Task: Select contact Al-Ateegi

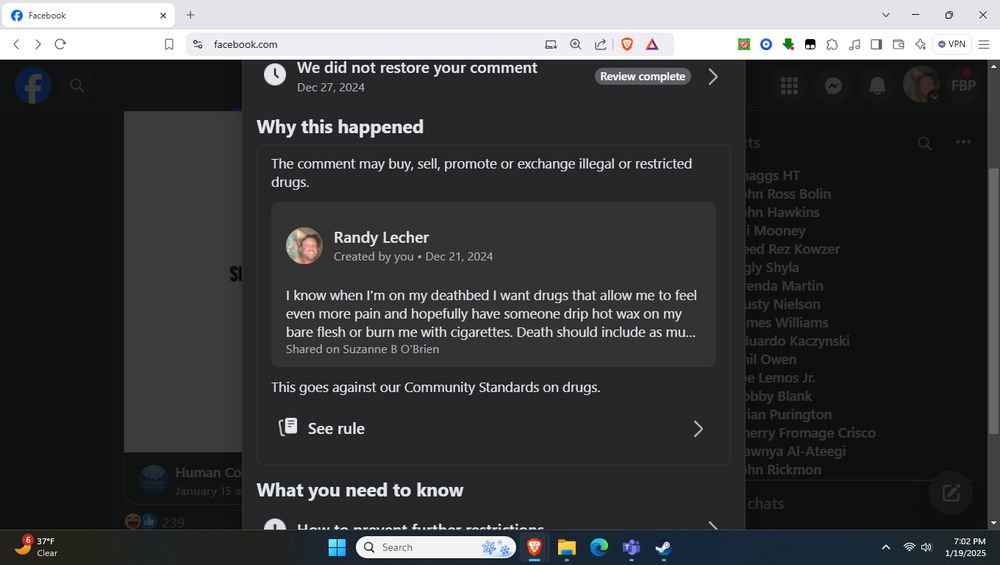Action: coord(796,451)
